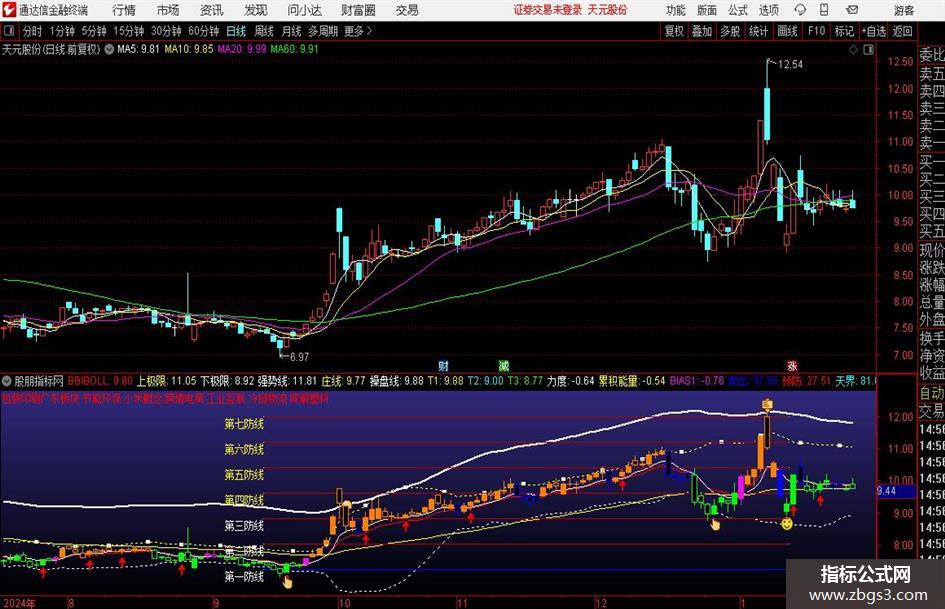
Task: Click the 2024年 label on date axis
Action: pos(19,603)
